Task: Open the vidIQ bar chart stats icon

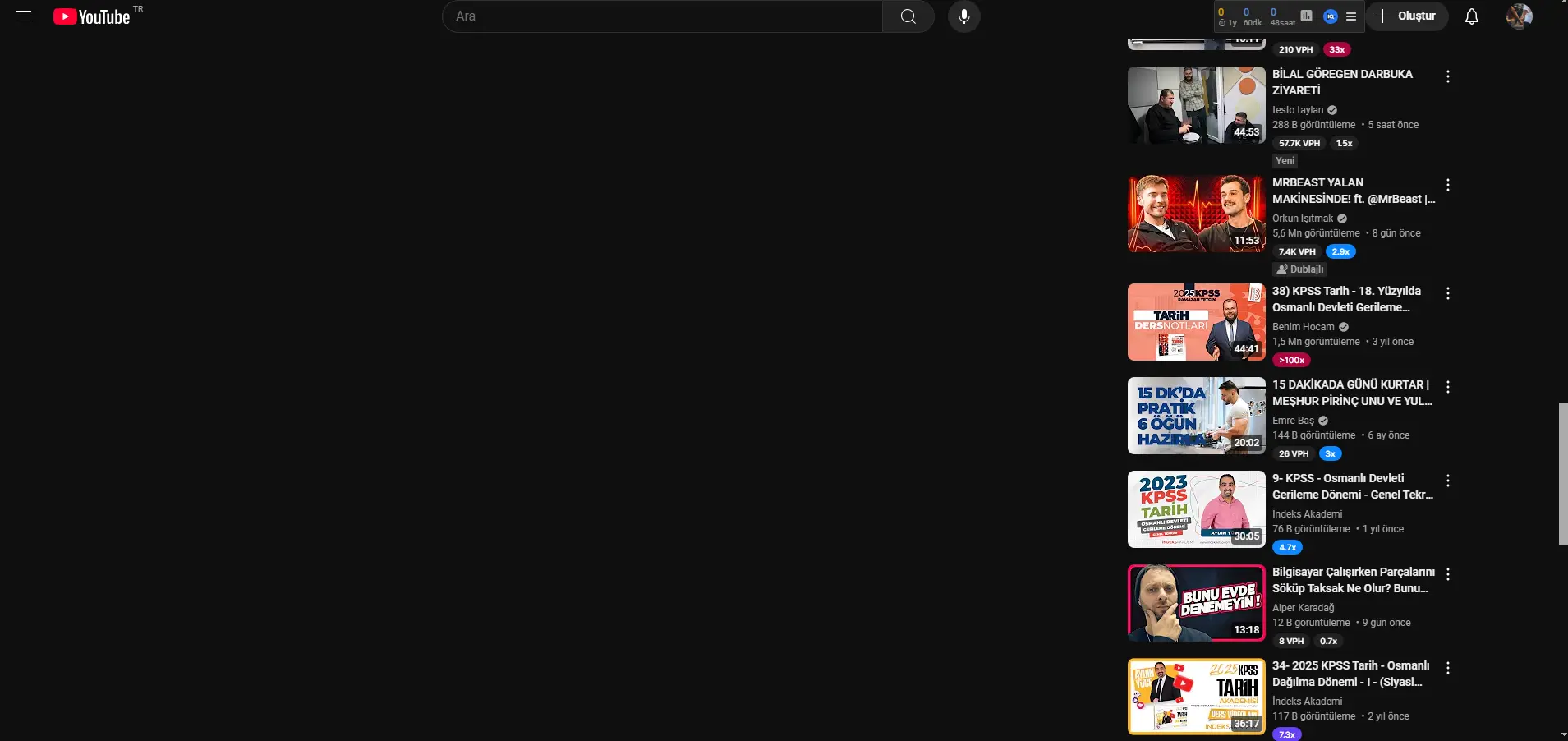Action: pyautogui.click(x=1306, y=16)
